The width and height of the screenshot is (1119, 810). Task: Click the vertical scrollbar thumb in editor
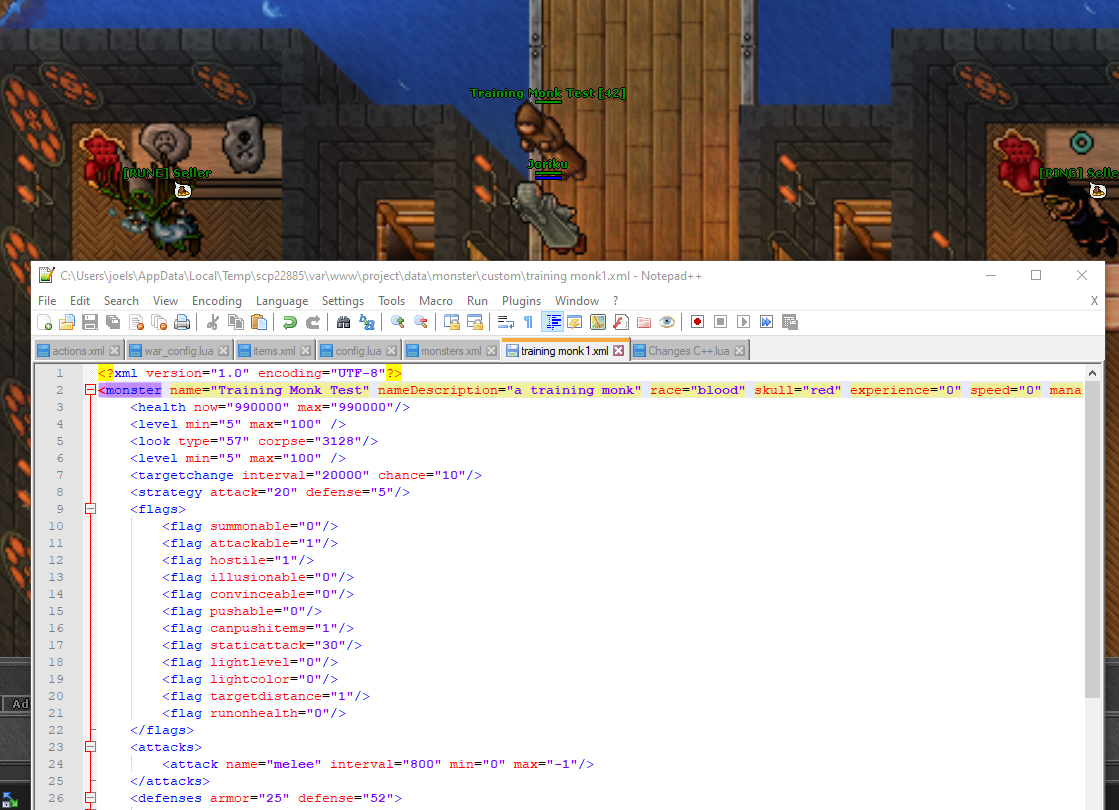pos(1092,540)
